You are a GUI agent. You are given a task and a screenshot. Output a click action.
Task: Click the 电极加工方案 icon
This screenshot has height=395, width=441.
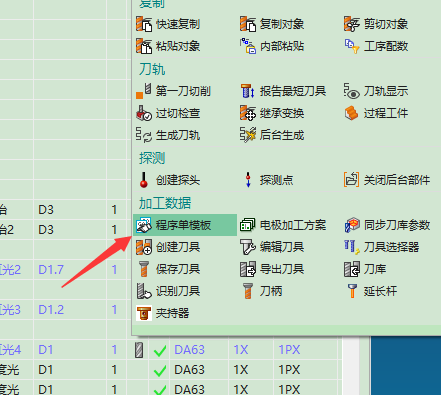coord(248,225)
